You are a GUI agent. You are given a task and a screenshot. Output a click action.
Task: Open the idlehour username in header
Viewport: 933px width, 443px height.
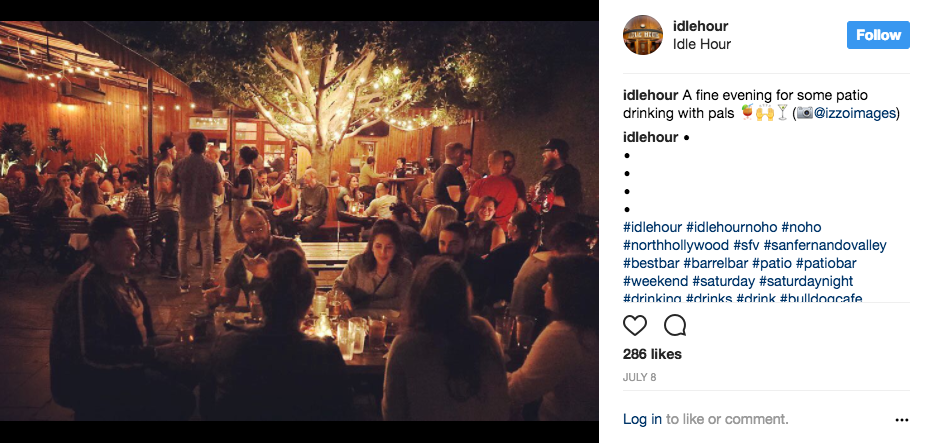700,26
